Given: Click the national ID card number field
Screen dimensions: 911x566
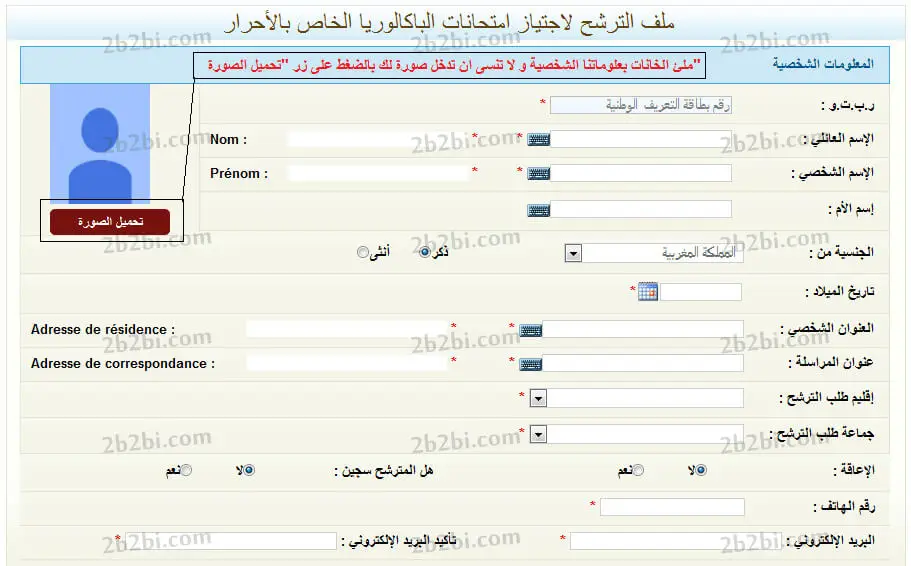Looking at the screenshot, I should (641, 105).
